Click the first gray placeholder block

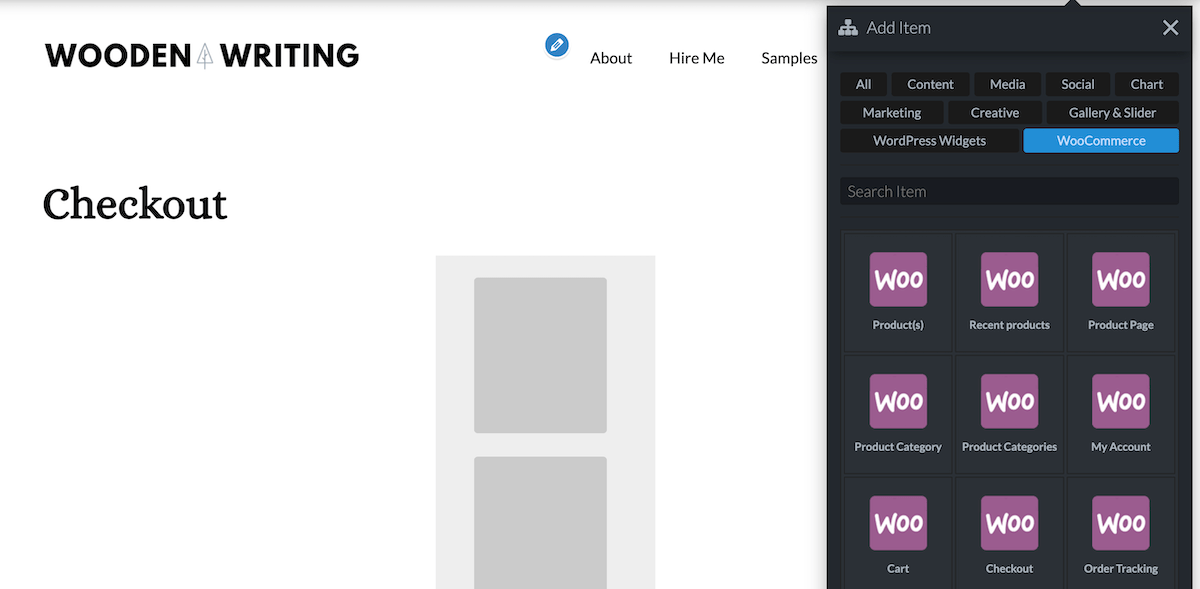[x=540, y=355]
